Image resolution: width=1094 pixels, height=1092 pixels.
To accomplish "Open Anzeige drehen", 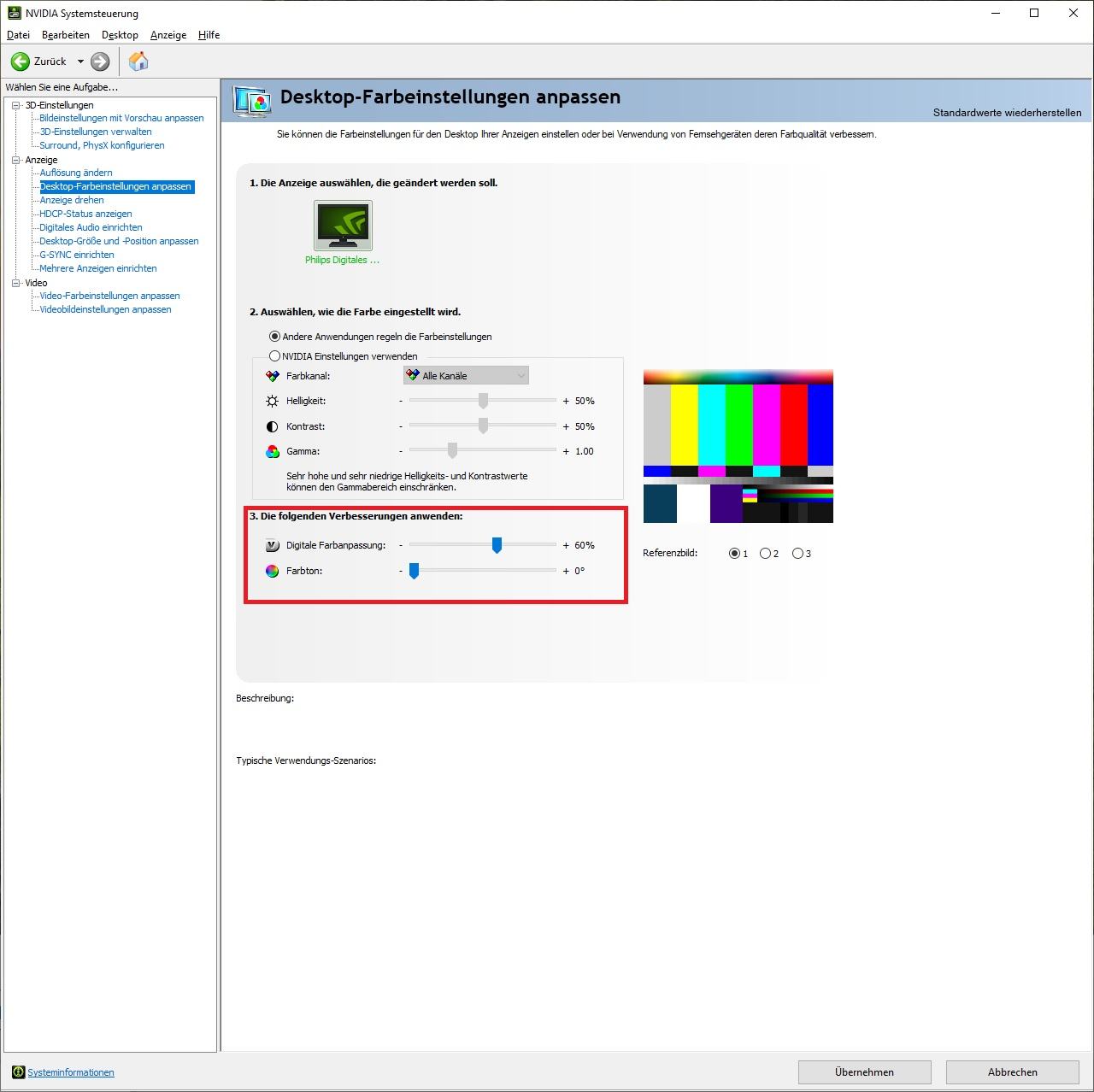I will coord(72,200).
